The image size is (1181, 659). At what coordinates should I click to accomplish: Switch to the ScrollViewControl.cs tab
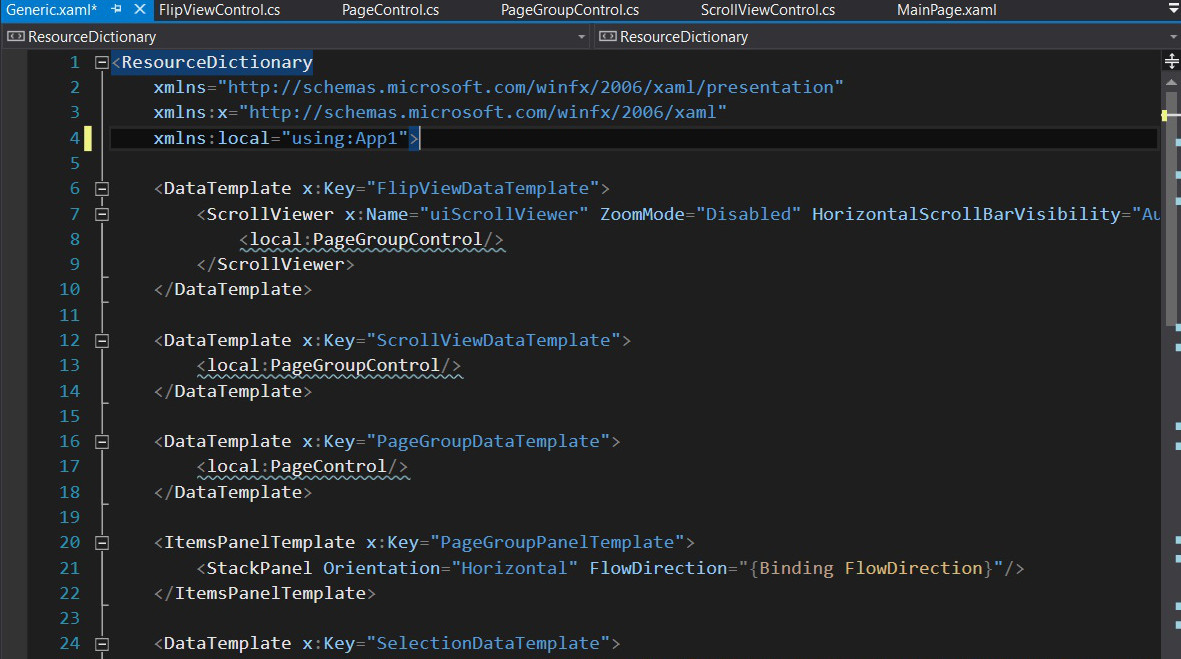pyautogui.click(x=767, y=10)
